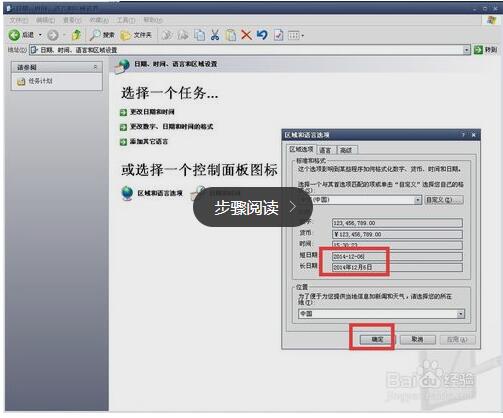This screenshot has width=503, height=418.
Task: Open the 收藏 menu
Action: coord(99,20)
